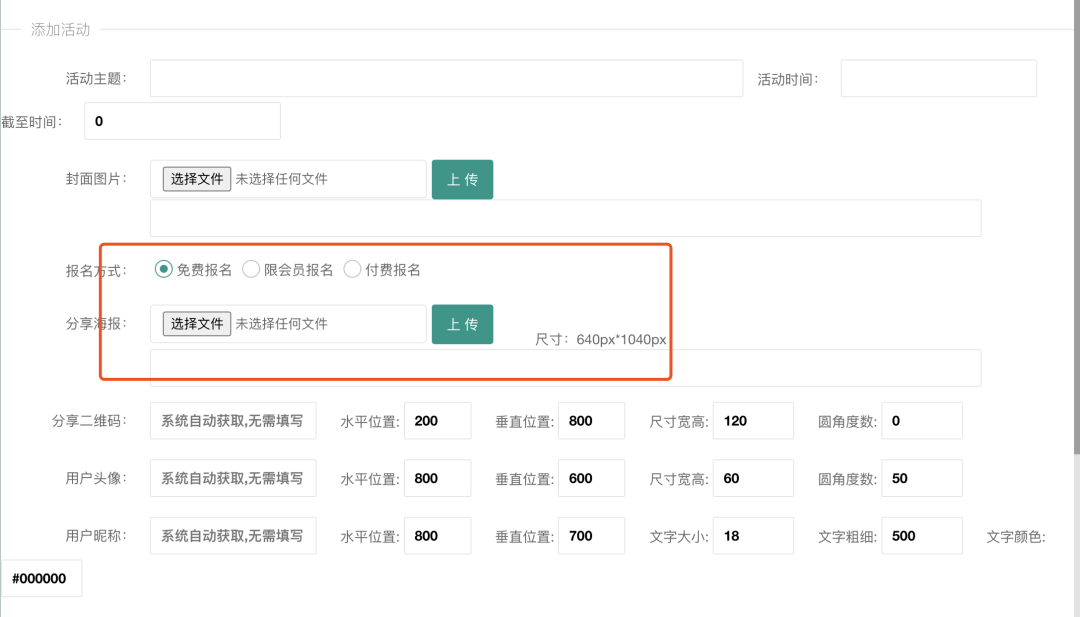Screen dimensions: 1080x617
Task: Click the 封面图片 path text box
Action: point(565,218)
